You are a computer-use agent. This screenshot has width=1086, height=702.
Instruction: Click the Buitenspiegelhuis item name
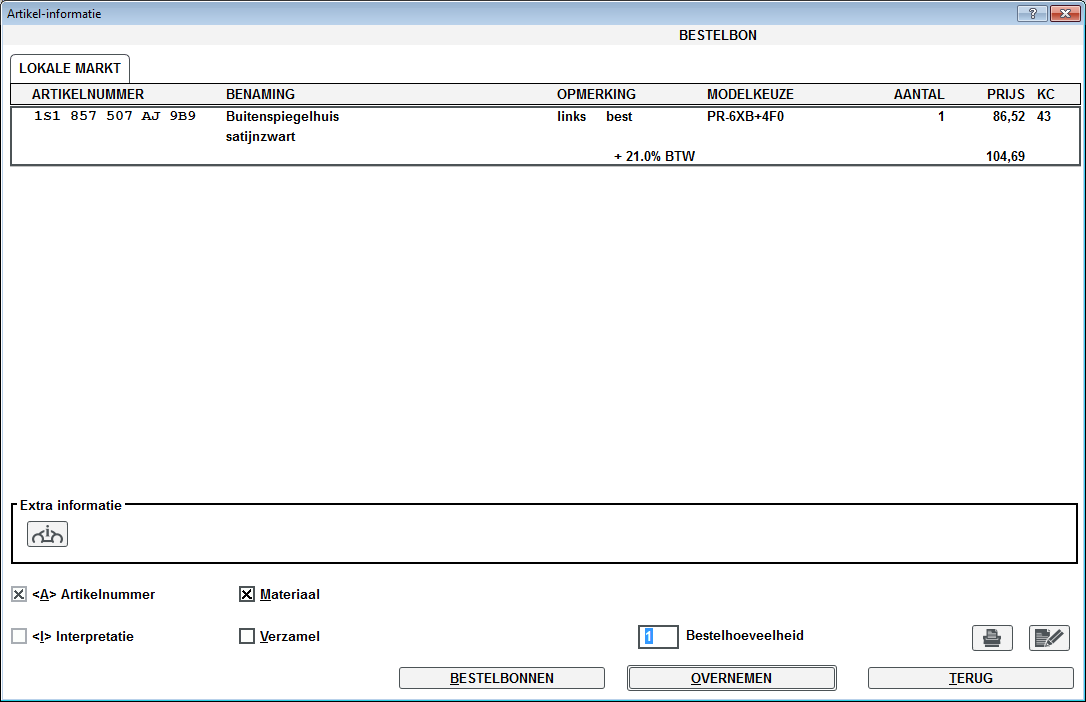pos(283,116)
